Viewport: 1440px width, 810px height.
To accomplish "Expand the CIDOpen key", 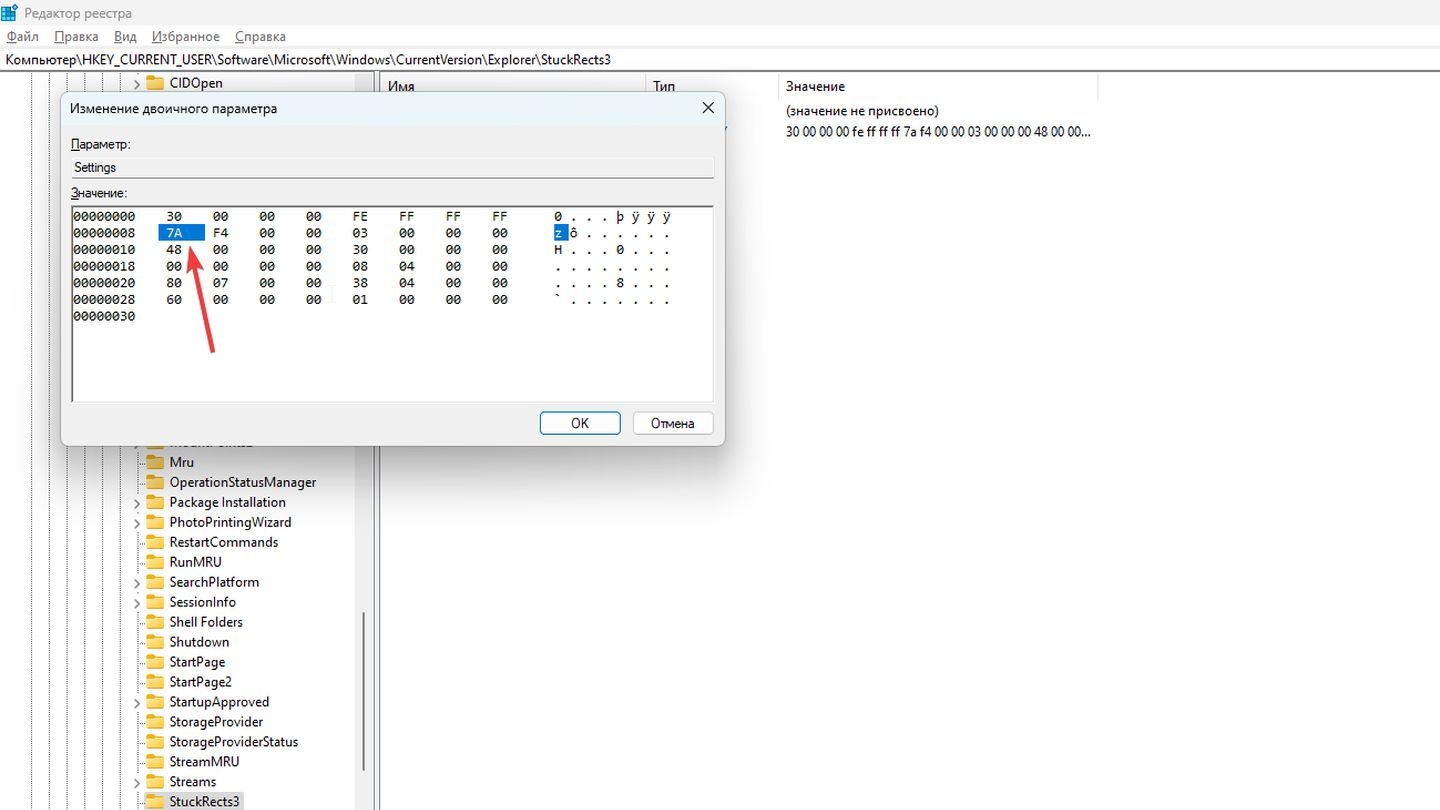I will [x=137, y=83].
